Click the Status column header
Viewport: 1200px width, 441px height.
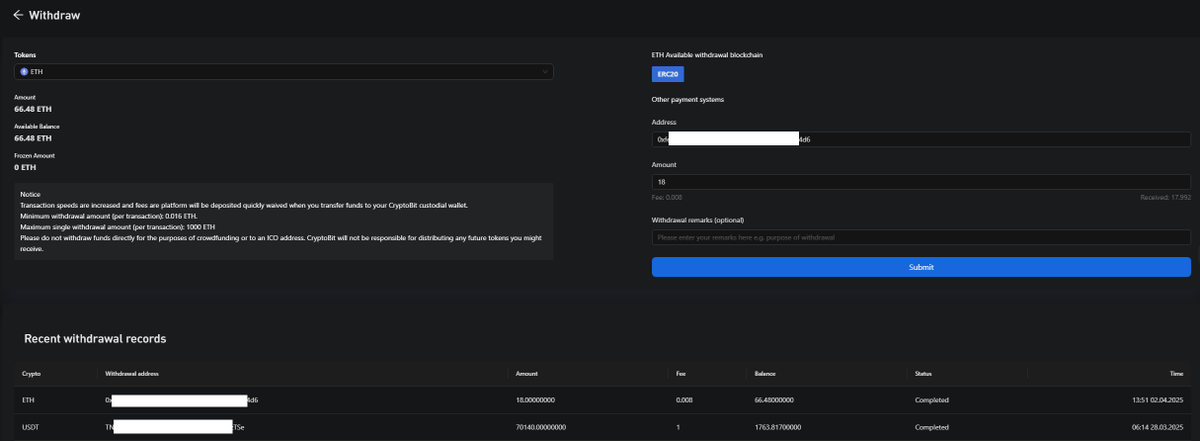924,373
